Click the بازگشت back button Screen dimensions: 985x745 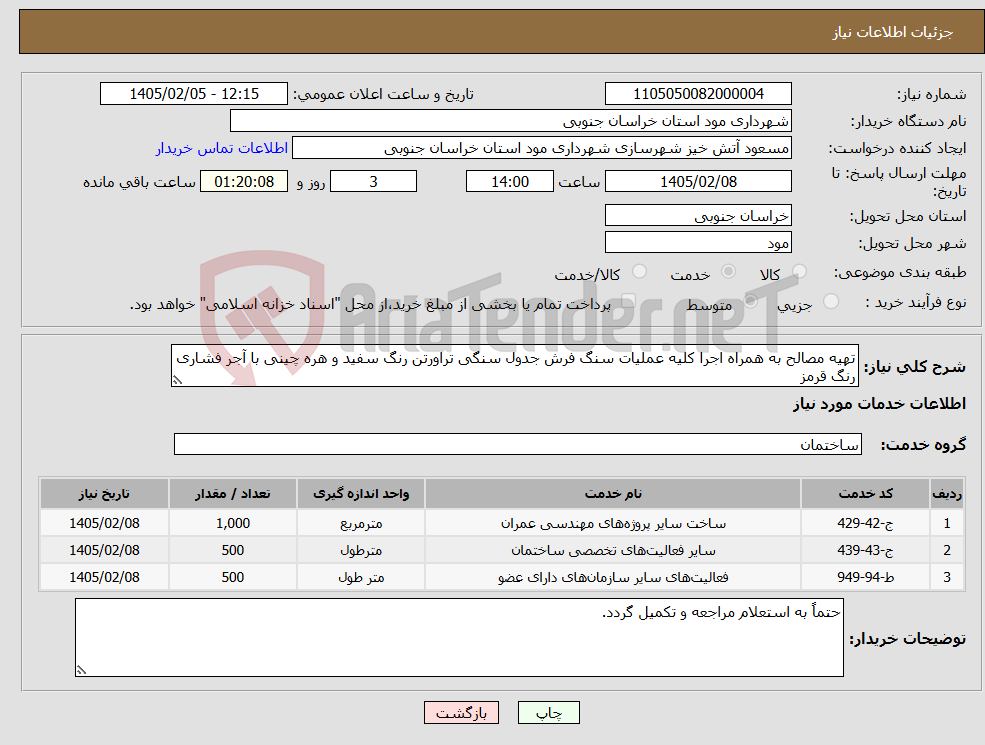coord(461,713)
